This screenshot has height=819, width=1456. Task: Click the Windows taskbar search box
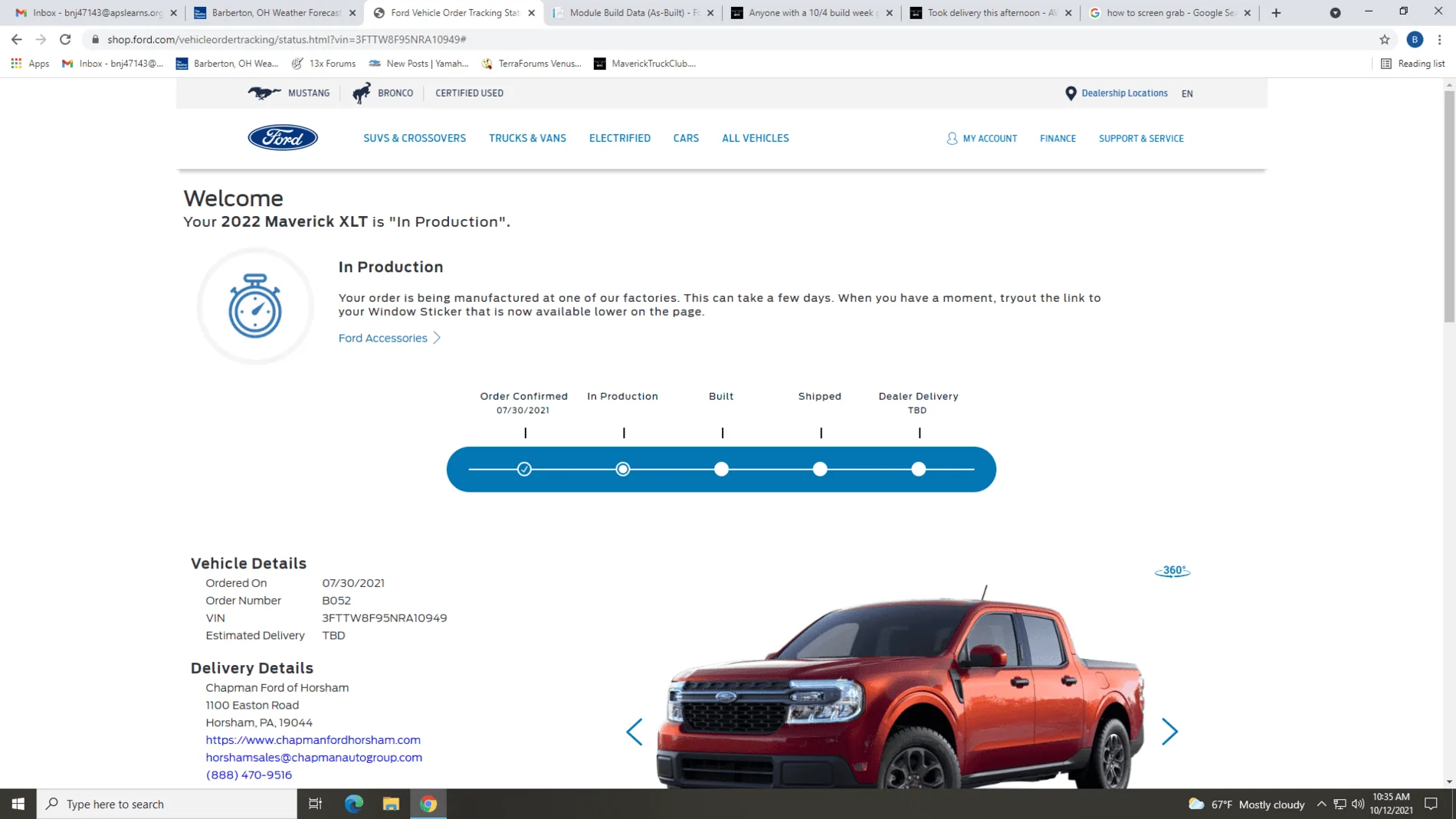pyautogui.click(x=167, y=804)
